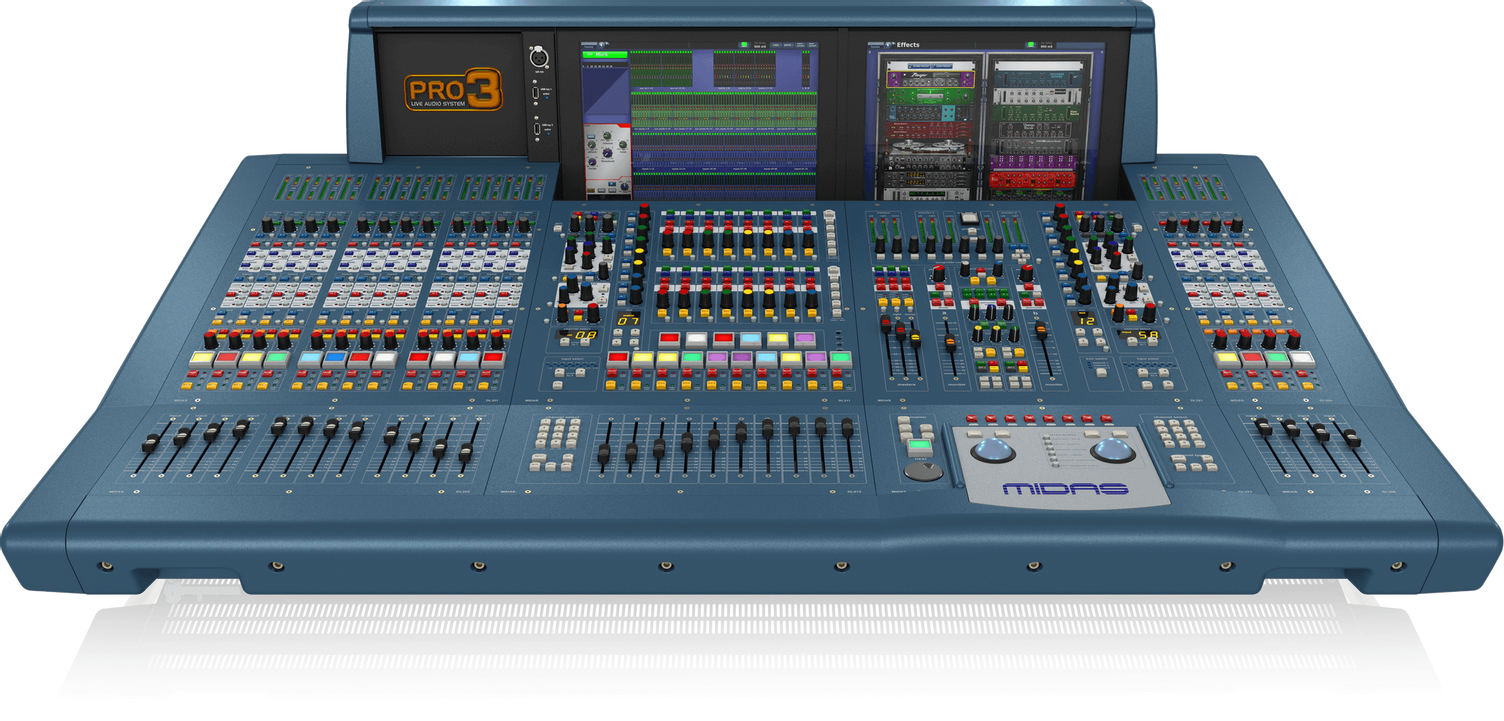1504x721 pixels.
Task: Select the green highlighted Mixes header on left screen
Action: coord(604,54)
